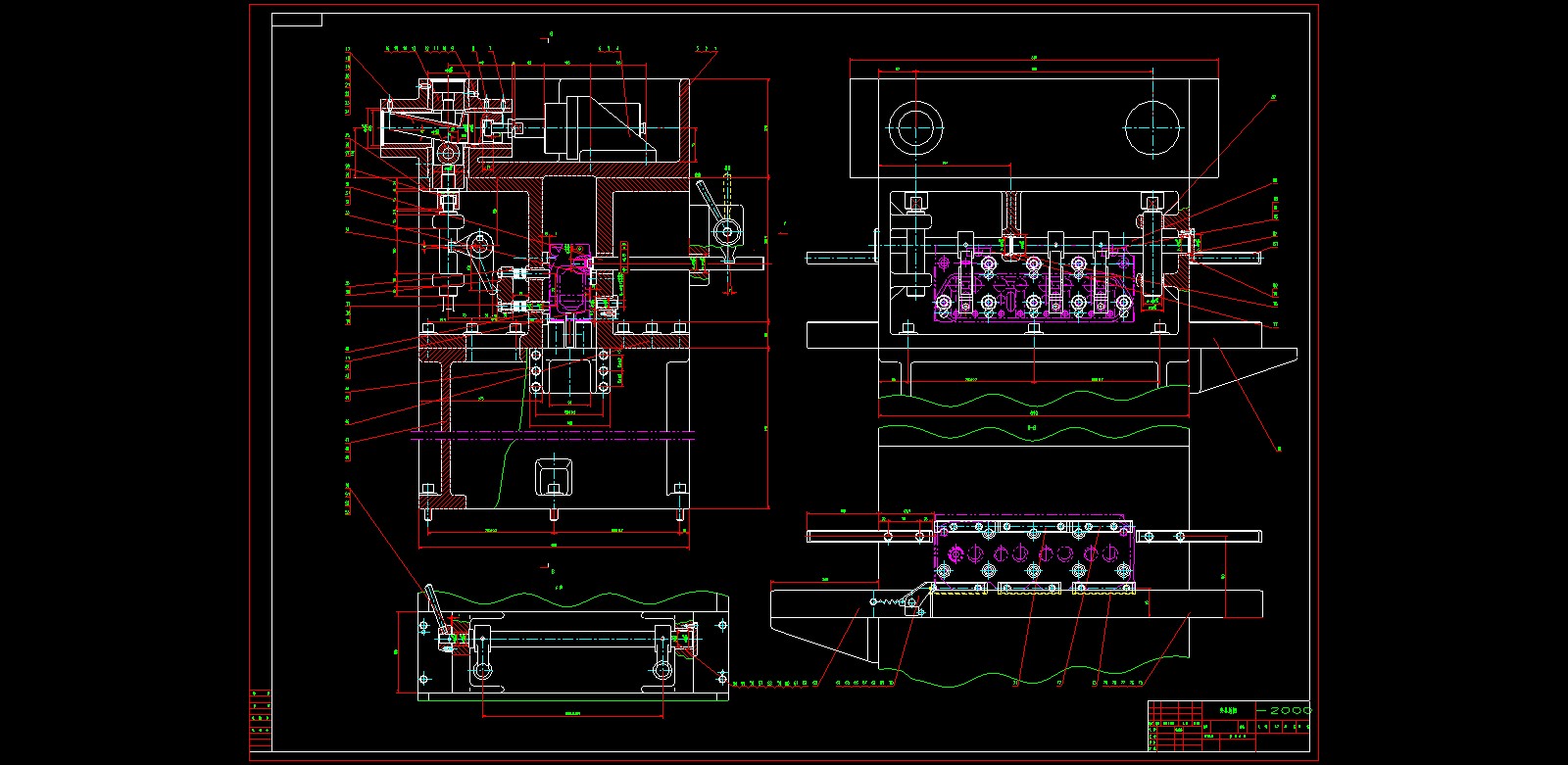Select left large circle in top-right view
Image resolution: width=1568 pixels, height=765 pixels.
pyautogui.click(x=915, y=127)
